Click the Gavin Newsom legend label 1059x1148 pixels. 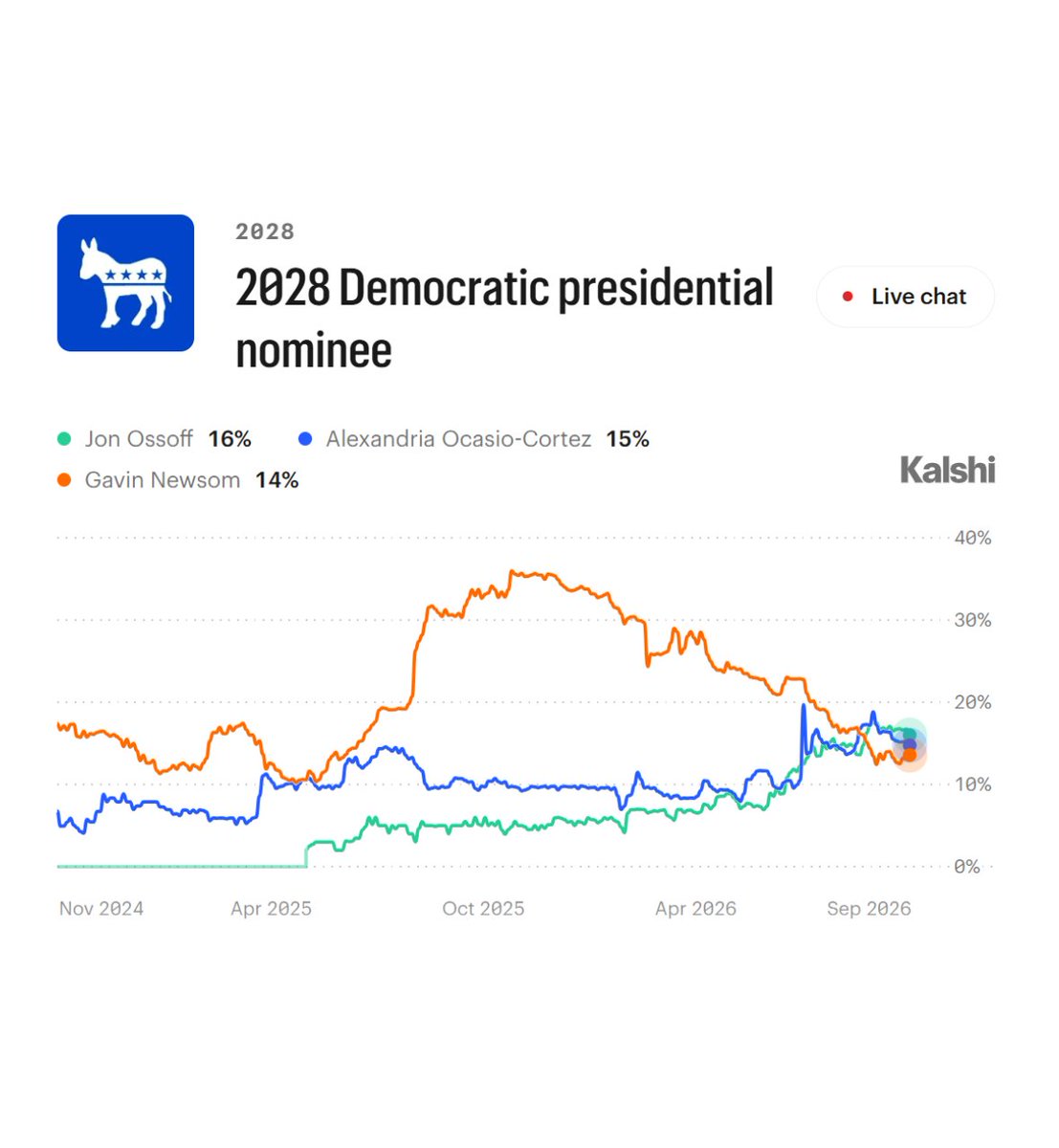tap(163, 480)
